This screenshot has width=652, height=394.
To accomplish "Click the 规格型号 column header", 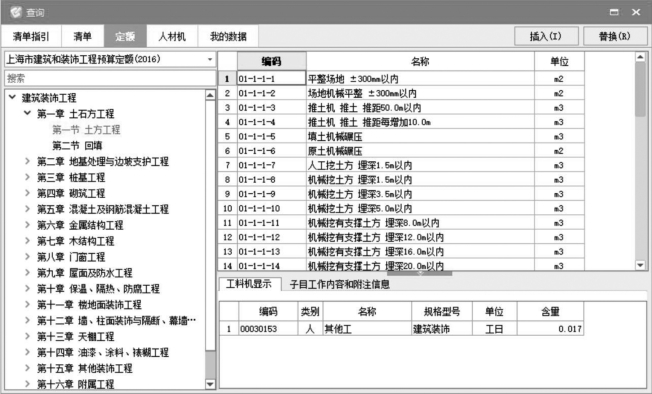I will (x=442, y=311).
